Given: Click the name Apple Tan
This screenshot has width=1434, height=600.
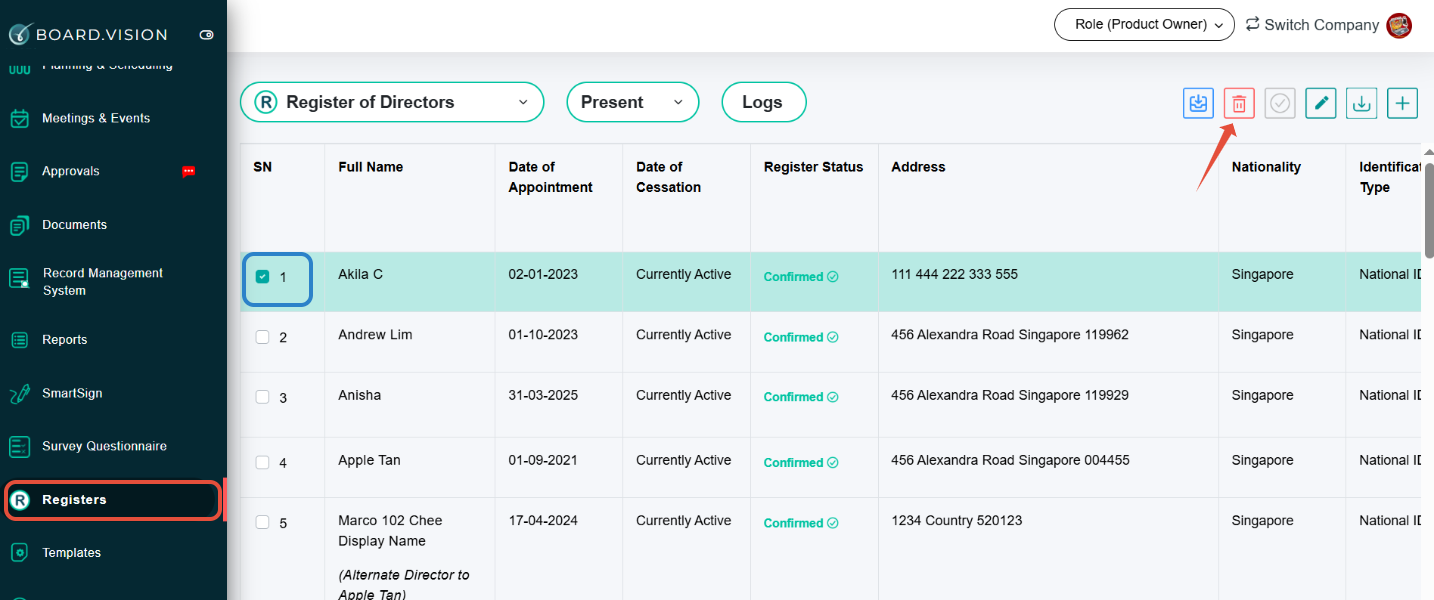Looking at the screenshot, I should [x=369, y=460].
